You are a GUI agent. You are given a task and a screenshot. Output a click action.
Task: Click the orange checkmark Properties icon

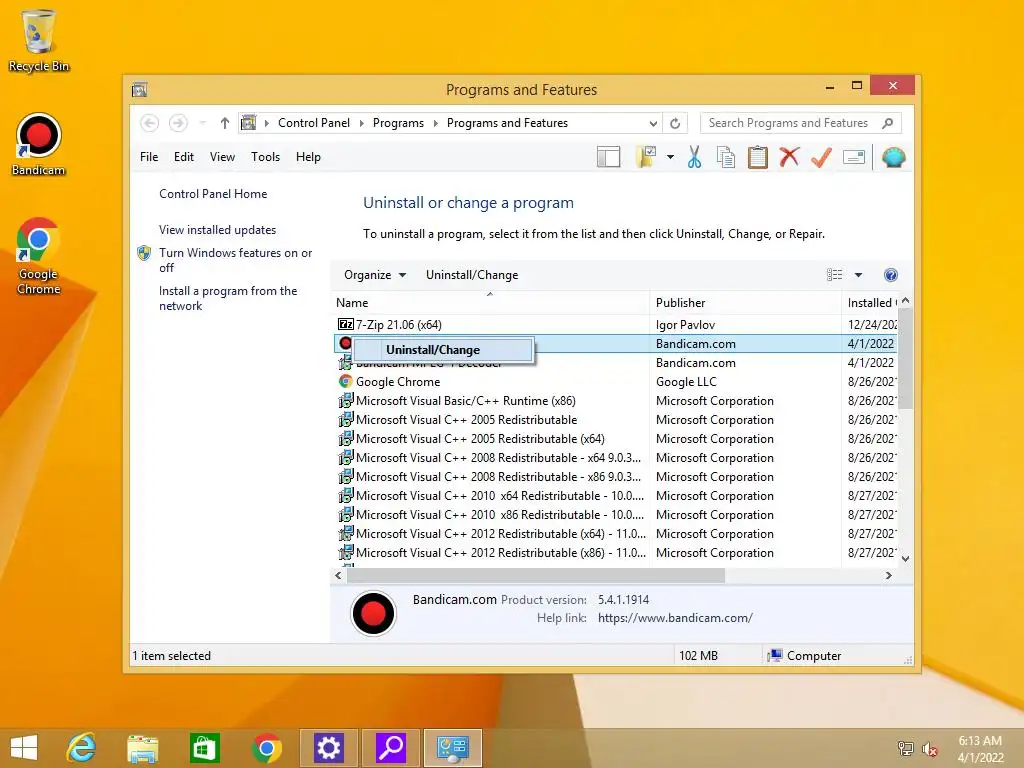(x=821, y=157)
